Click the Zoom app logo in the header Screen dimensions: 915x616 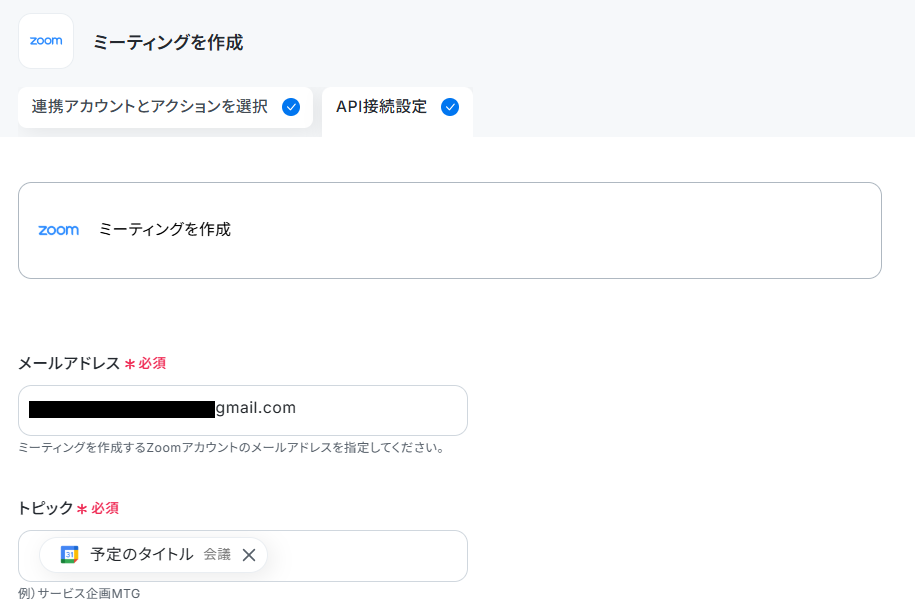[x=46, y=41]
